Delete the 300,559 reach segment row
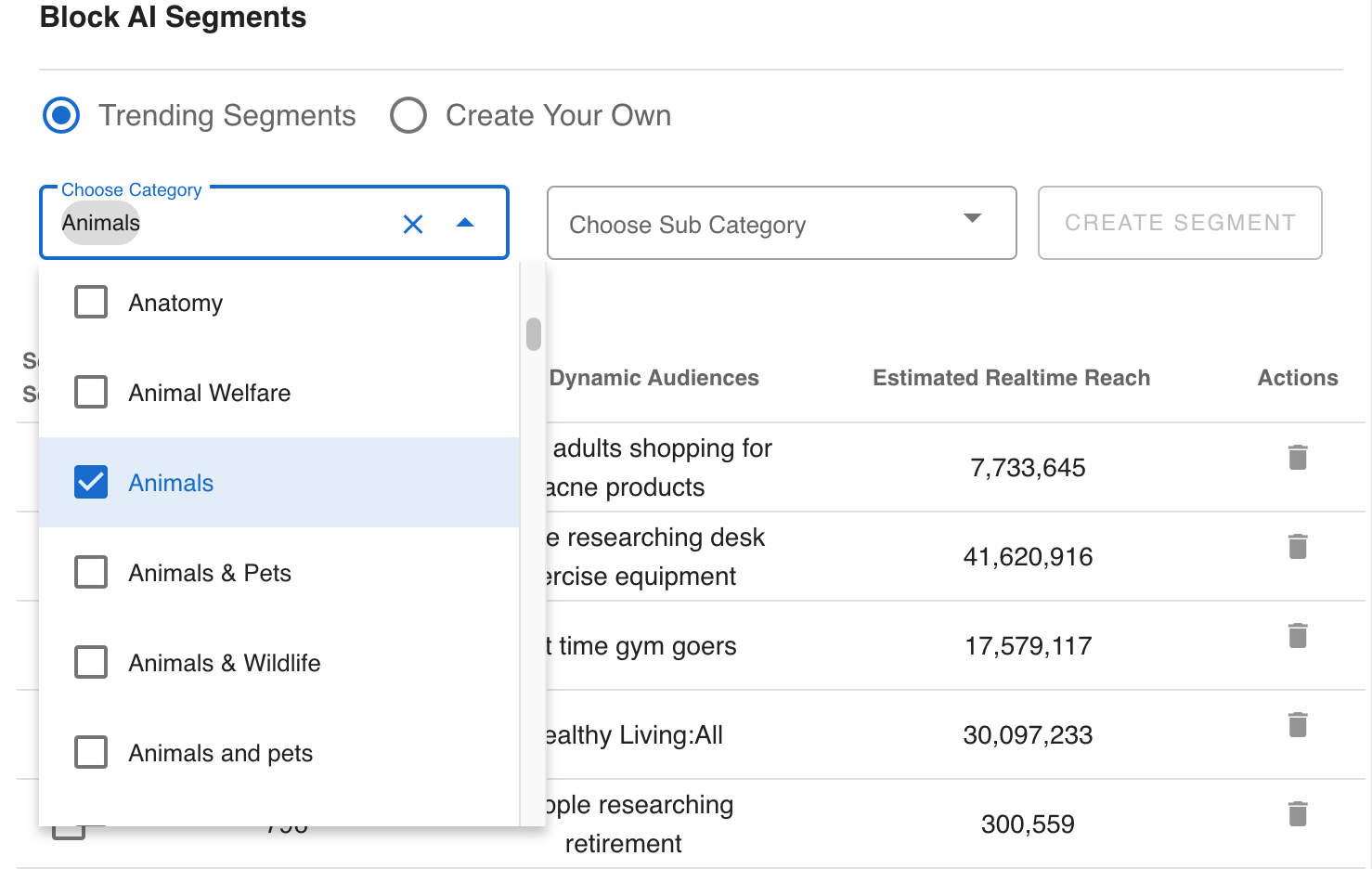 (1298, 813)
